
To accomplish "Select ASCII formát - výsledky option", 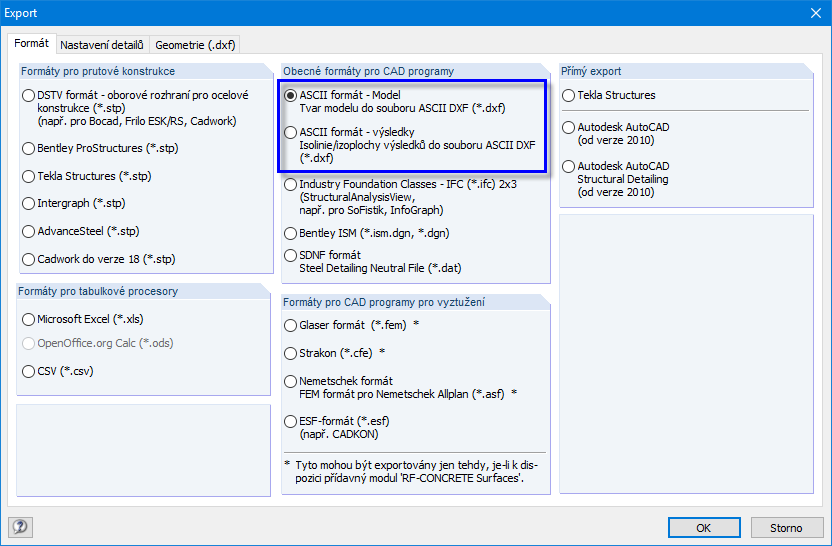I will pyautogui.click(x=291, y=132).
